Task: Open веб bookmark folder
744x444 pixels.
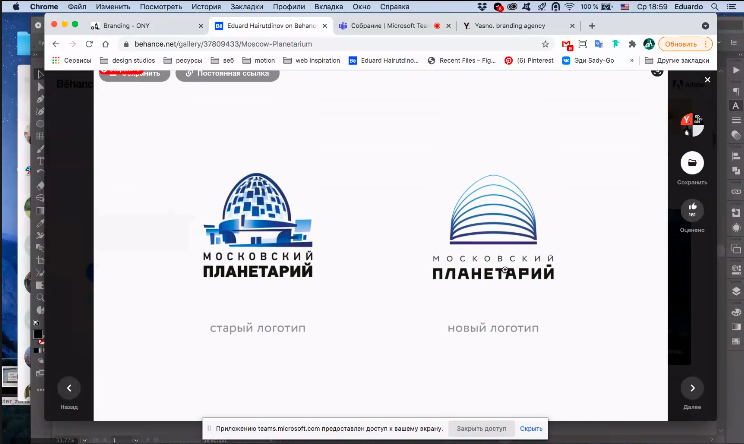Action: tap(223, 61)
